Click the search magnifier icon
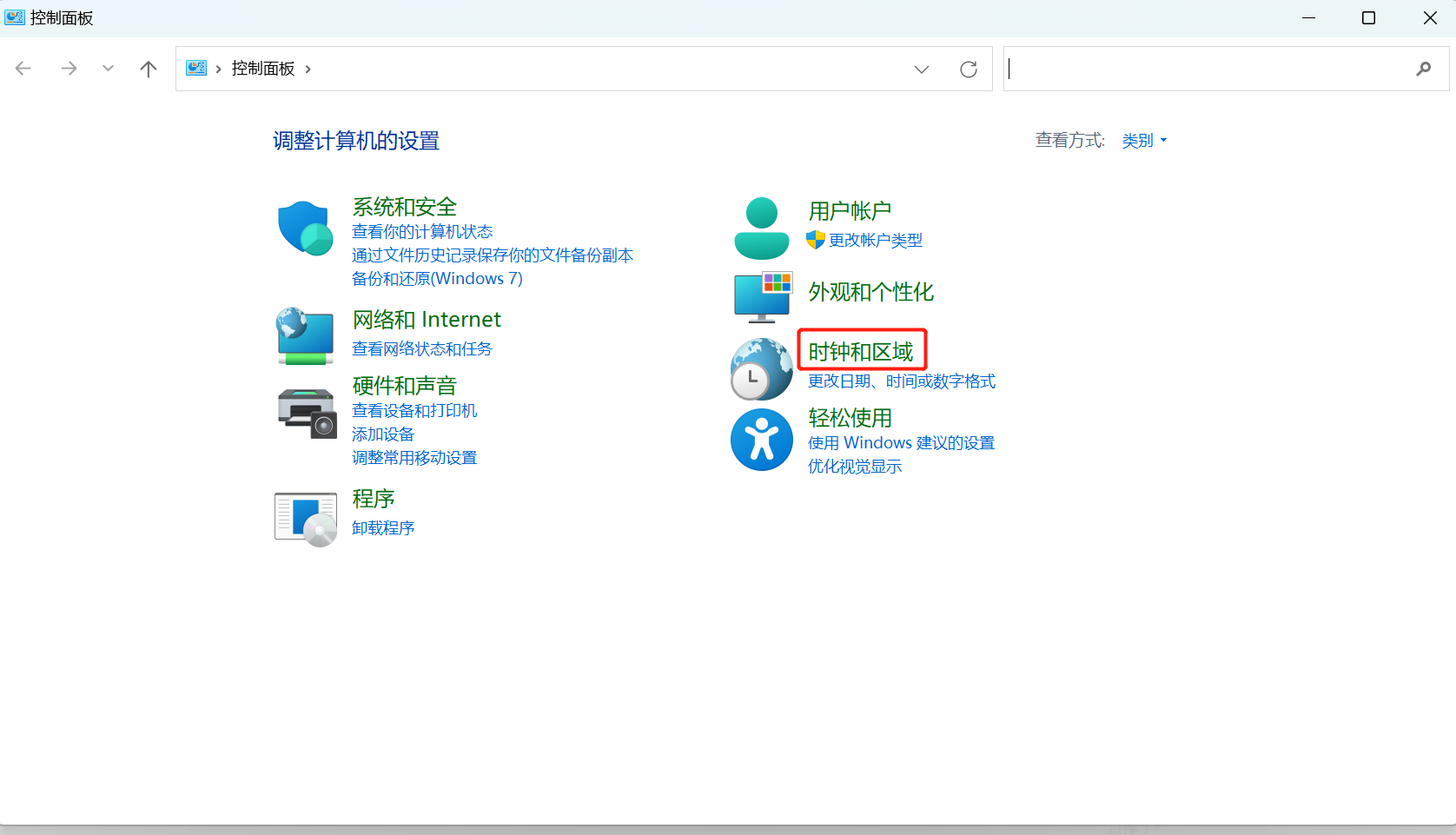 (1423, 69)
